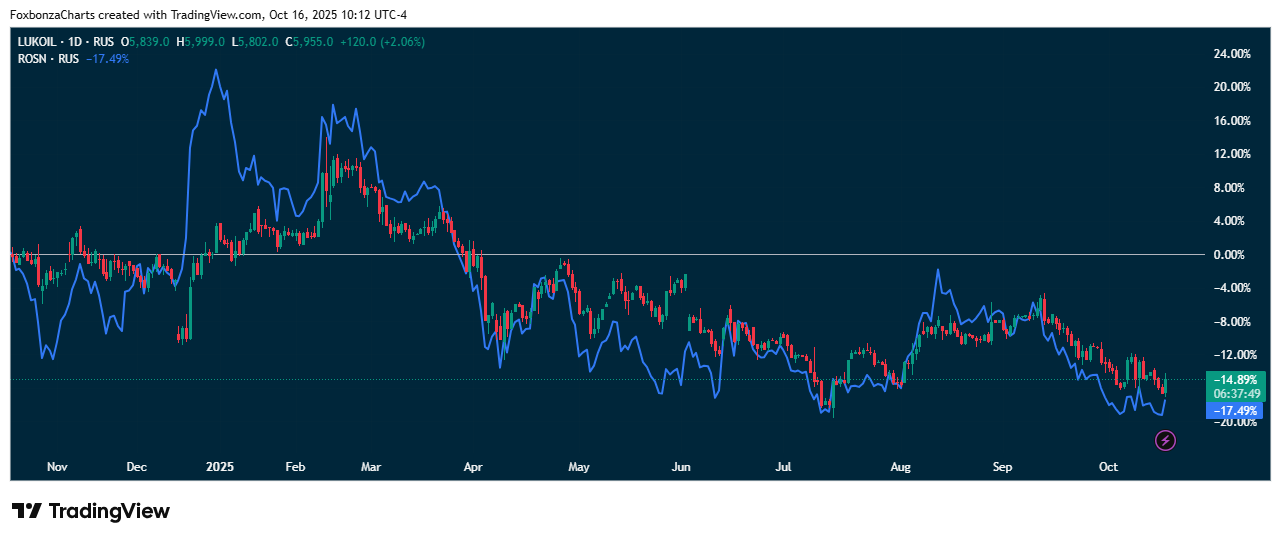Viewport: 1281px width, 541px height.
Task: Click the Oct label on time axis
Action: [x=1108, y=467]
